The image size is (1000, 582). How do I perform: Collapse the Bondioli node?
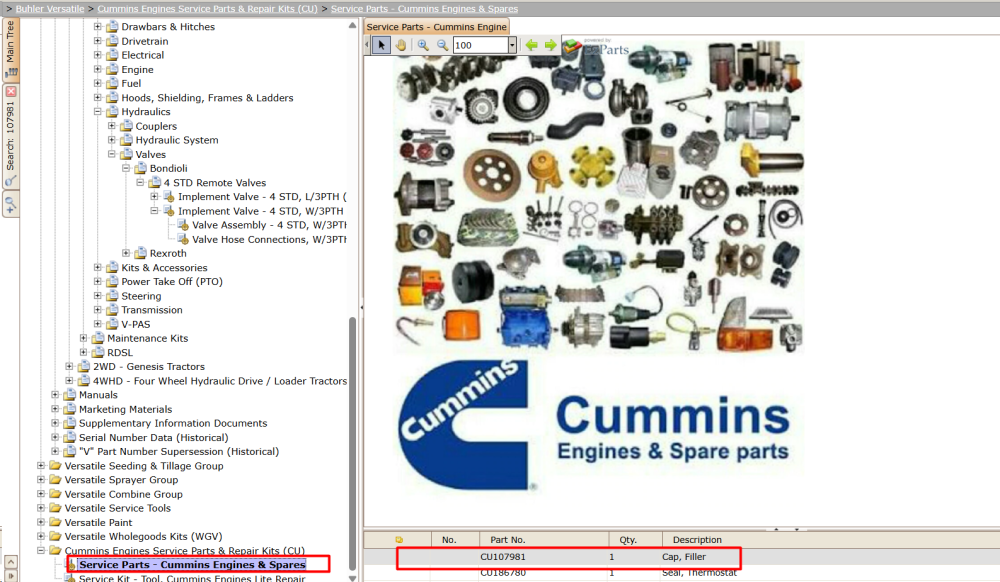tap(126, 168)
